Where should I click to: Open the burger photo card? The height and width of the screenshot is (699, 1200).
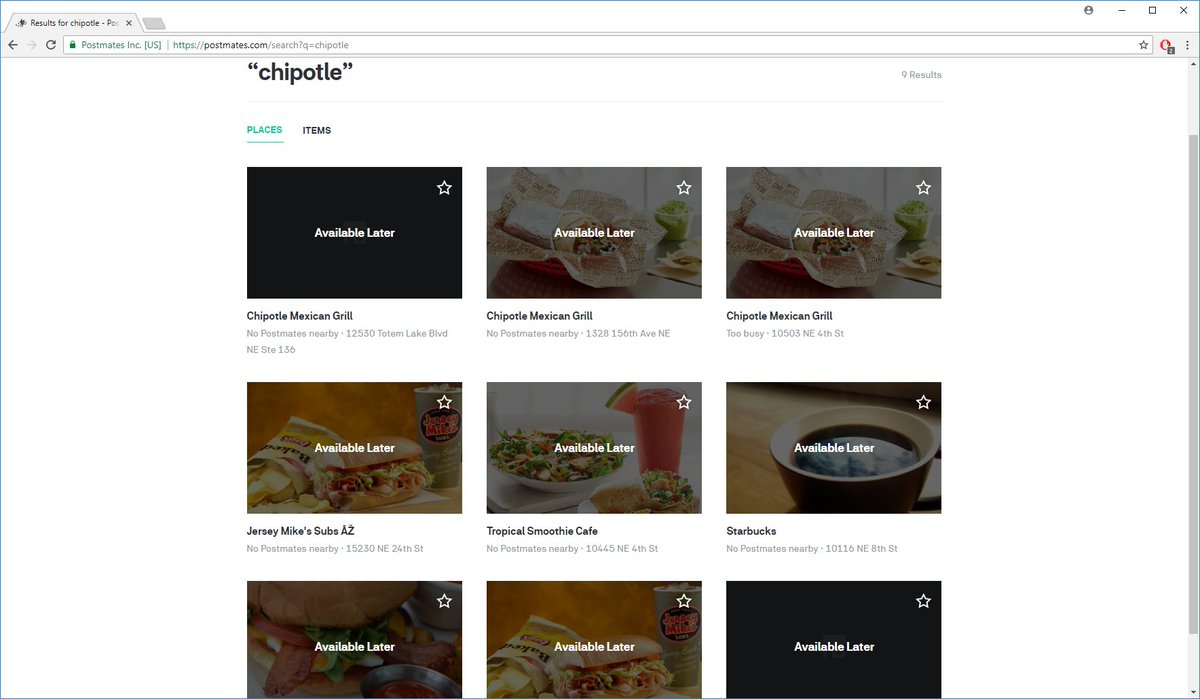pyautogui.click(x=354, y=640)
